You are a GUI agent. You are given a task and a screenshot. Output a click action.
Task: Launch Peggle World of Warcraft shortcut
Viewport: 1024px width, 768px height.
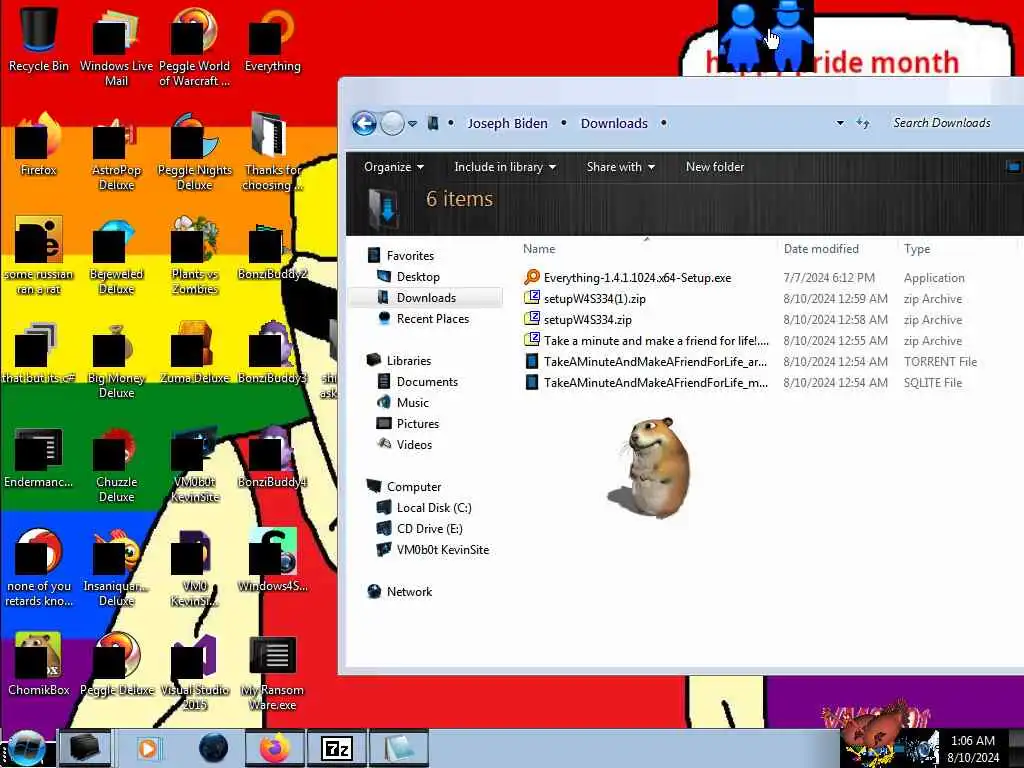coord(195,47)
